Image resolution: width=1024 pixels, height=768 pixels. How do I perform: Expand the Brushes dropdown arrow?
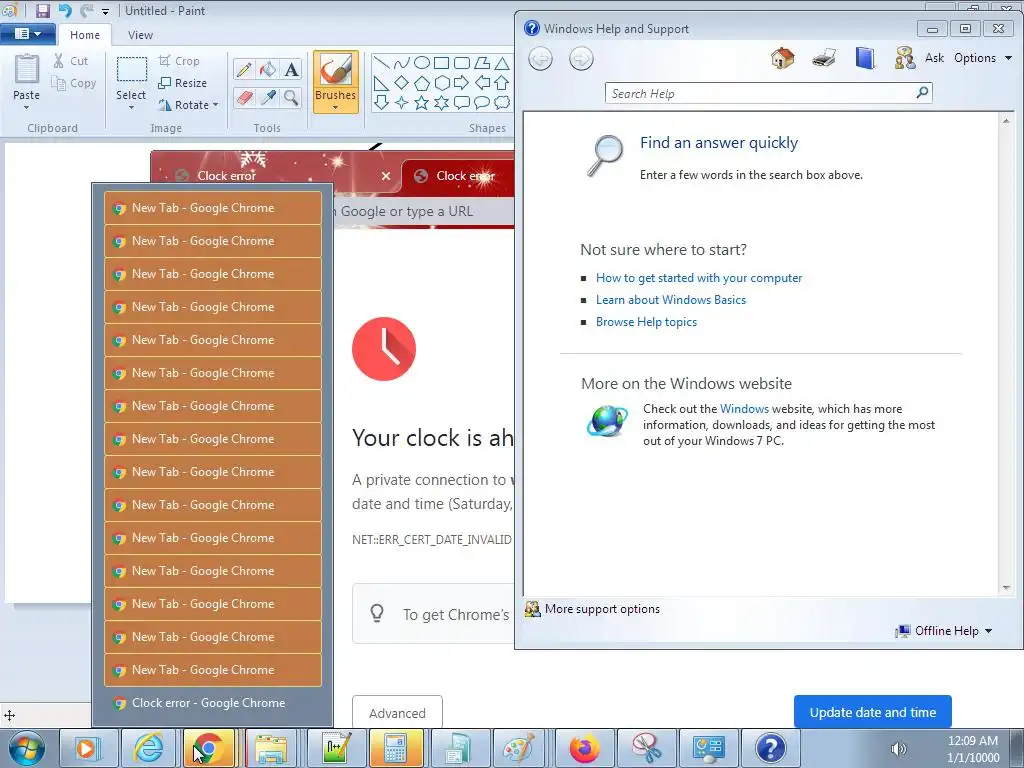pyautogui.click(x=335, y=108)
